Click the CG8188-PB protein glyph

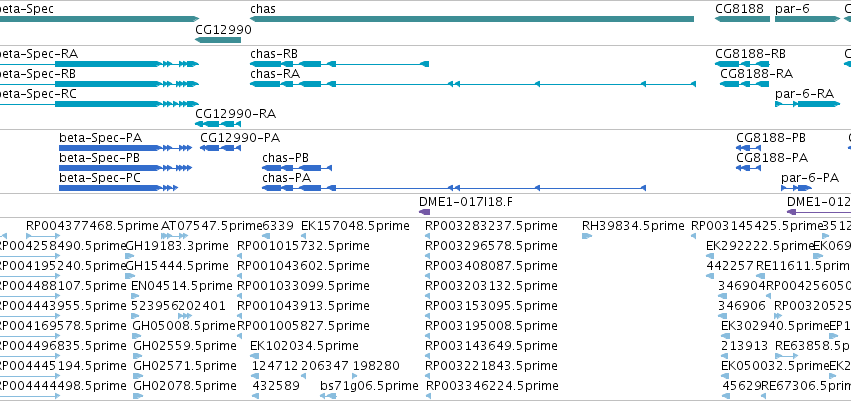click(x=748, y=148)
